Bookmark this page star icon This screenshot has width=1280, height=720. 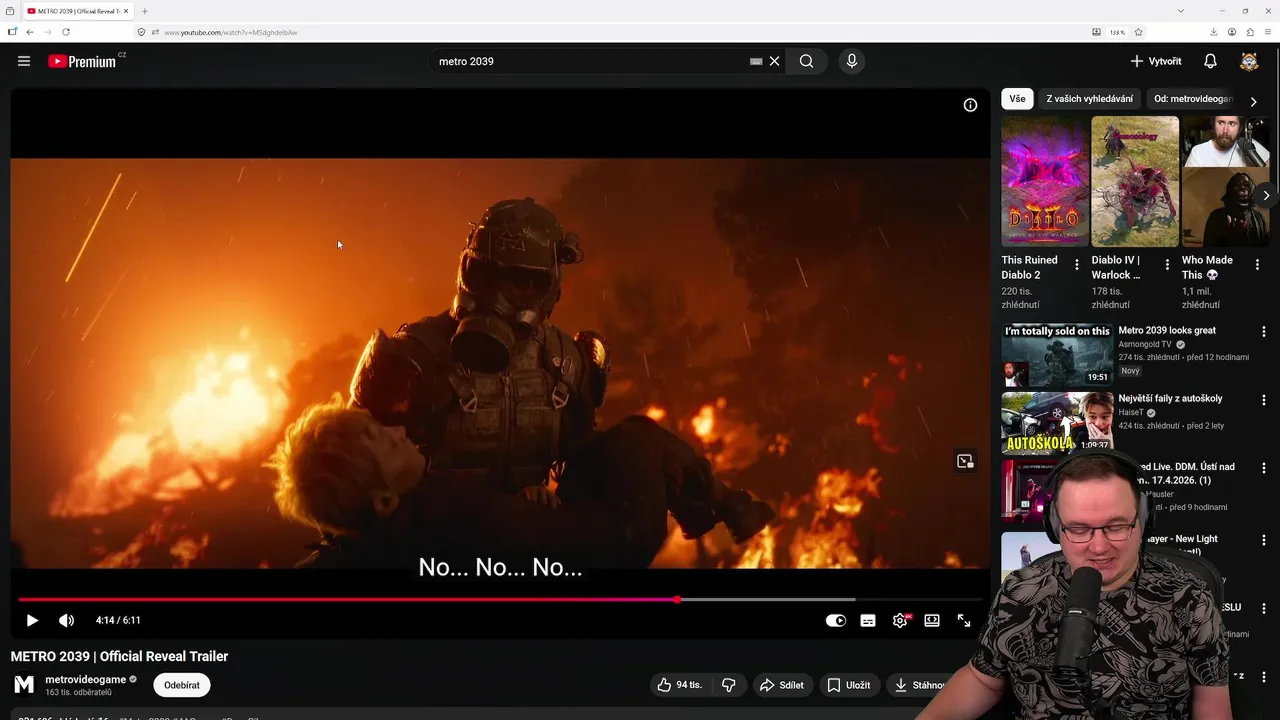coord(1138,32)
